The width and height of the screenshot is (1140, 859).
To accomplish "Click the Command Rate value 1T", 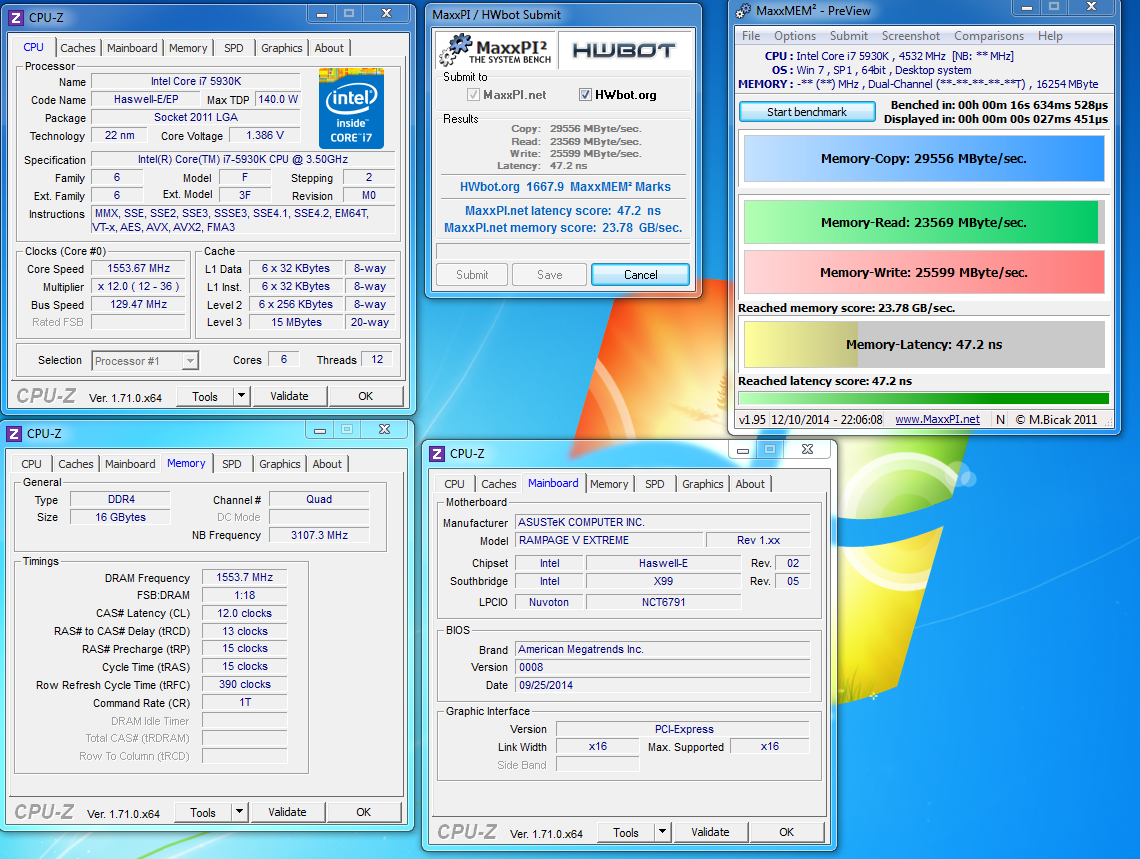I will click(245, 702).
